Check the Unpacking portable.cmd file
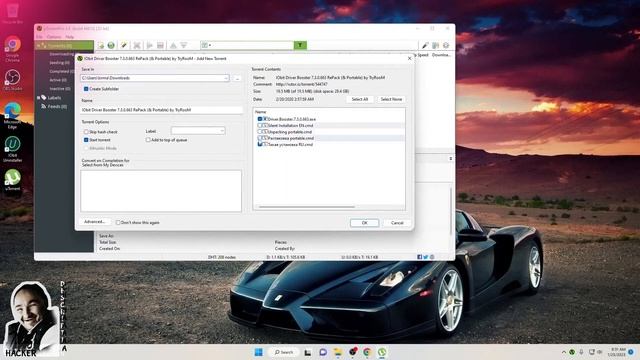 click(x=260, y=132)
